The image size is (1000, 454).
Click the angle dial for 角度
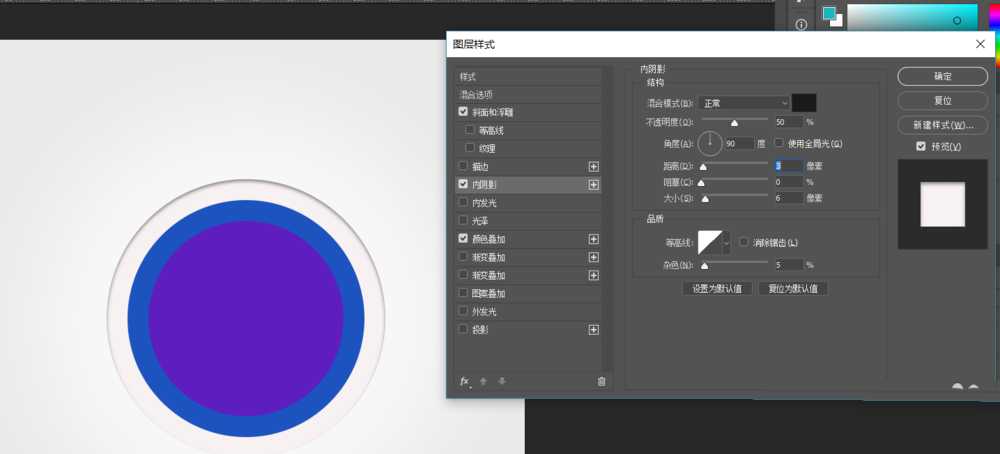click(710, 143)
